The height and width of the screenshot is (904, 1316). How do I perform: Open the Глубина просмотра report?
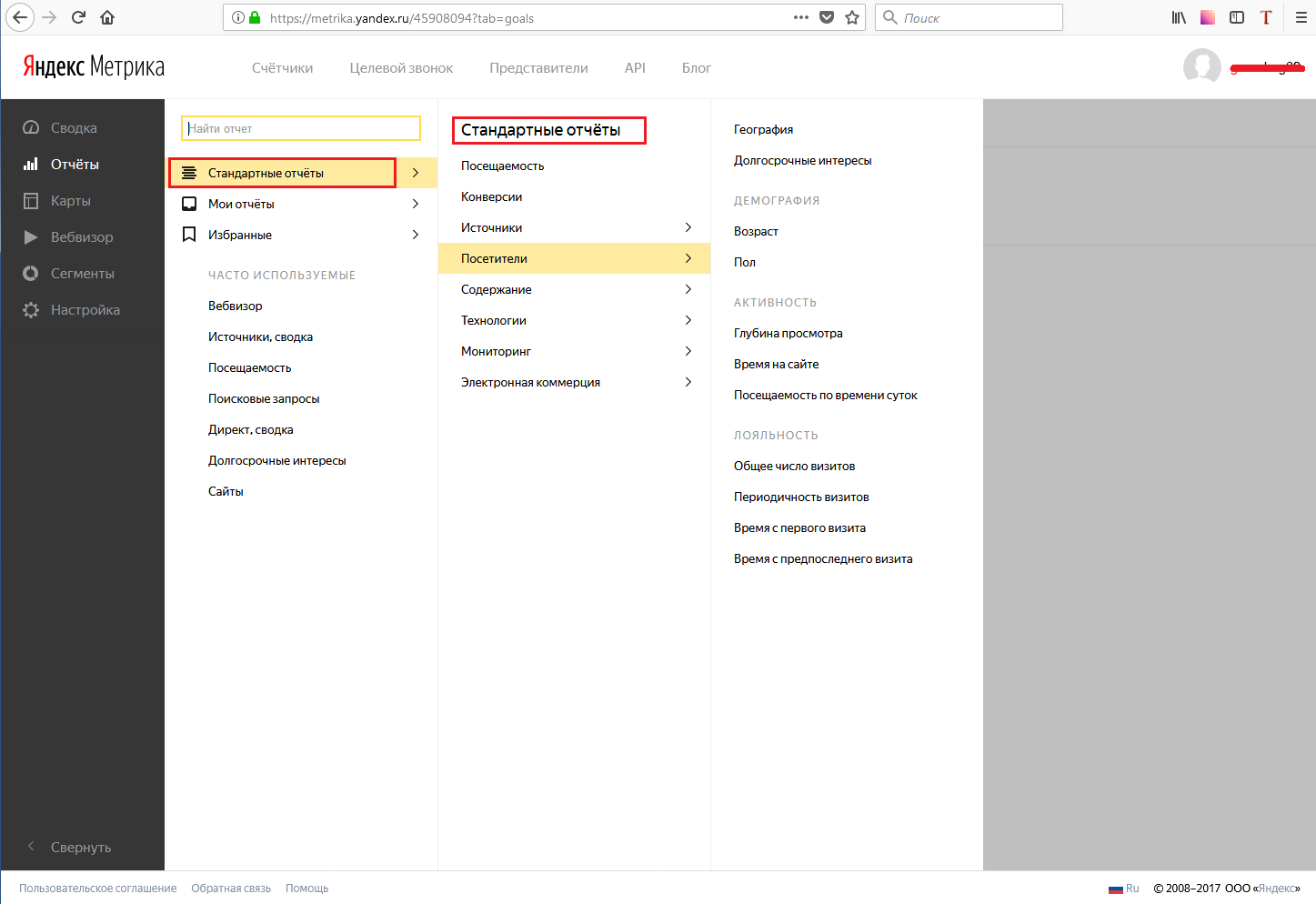[x=789, y=333]
